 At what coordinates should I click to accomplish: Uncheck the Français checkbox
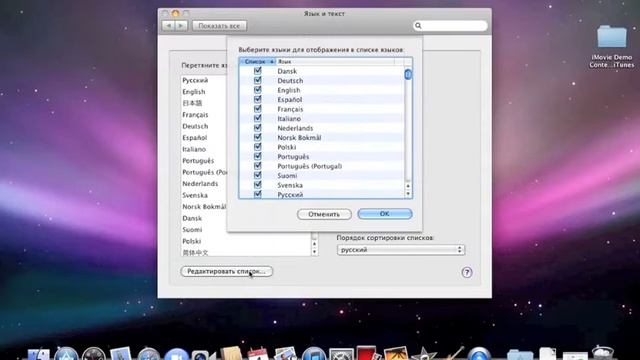point(258,109)
